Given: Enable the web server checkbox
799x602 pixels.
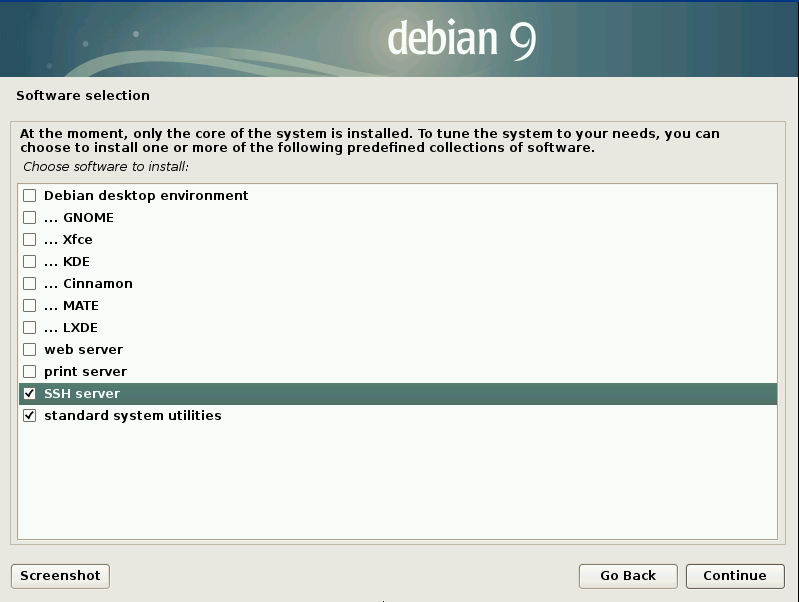Looking at the screenshot, I should [29, 350].
